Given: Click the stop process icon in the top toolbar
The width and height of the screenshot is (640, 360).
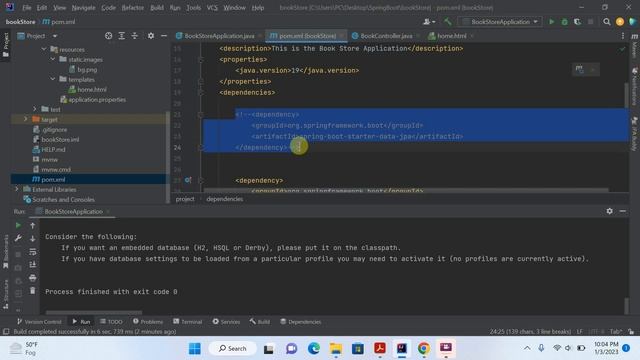Looking at the screenshot, I should click(x=590, y=22).
